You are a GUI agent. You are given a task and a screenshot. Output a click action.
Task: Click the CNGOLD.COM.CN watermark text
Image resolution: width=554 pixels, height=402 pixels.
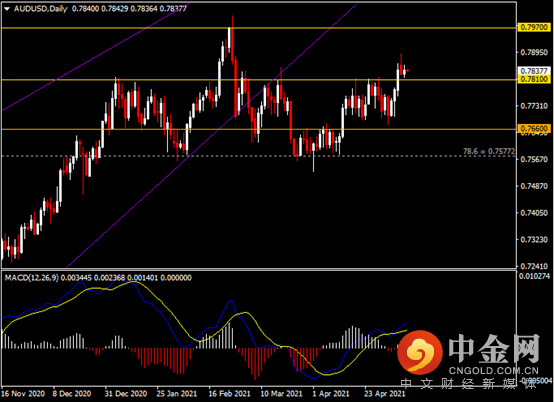(x=494, y=371)
